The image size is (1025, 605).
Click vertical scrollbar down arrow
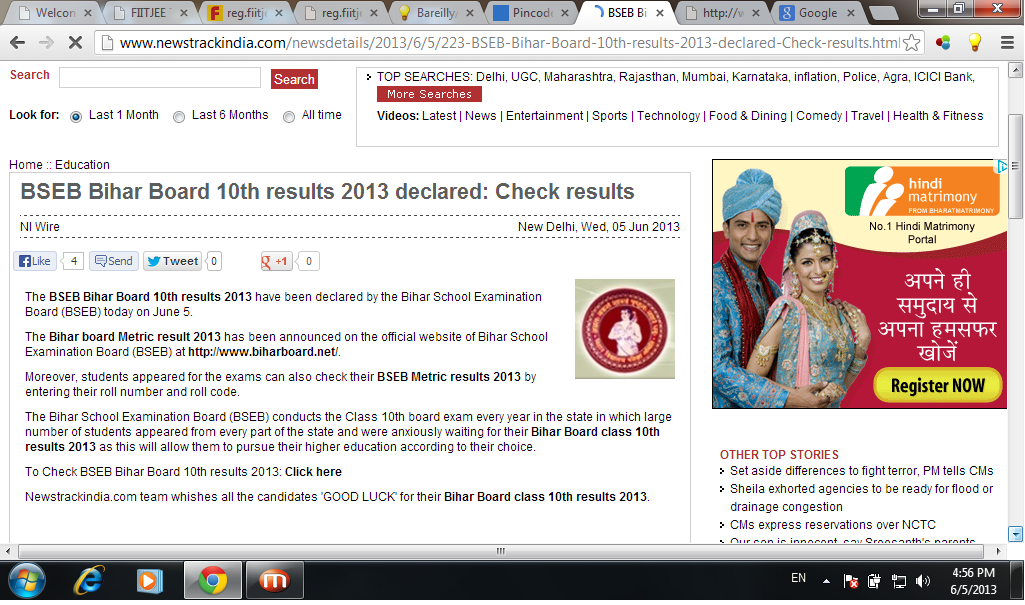(x=1015, y=534)
